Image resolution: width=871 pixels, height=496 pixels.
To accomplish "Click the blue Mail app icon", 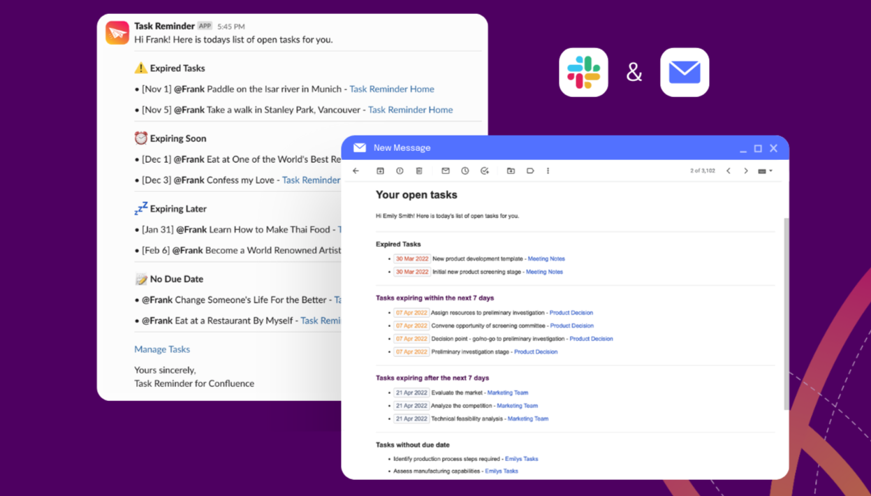I will point(684,72).
